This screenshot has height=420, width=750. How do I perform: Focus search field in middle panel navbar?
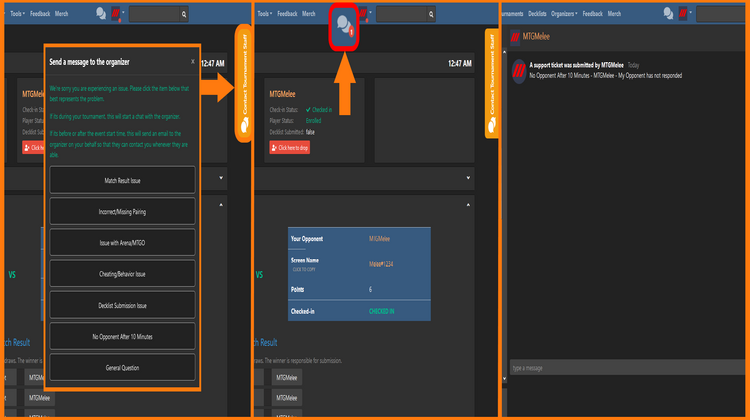pyautogui.click(x=402, y=14)
